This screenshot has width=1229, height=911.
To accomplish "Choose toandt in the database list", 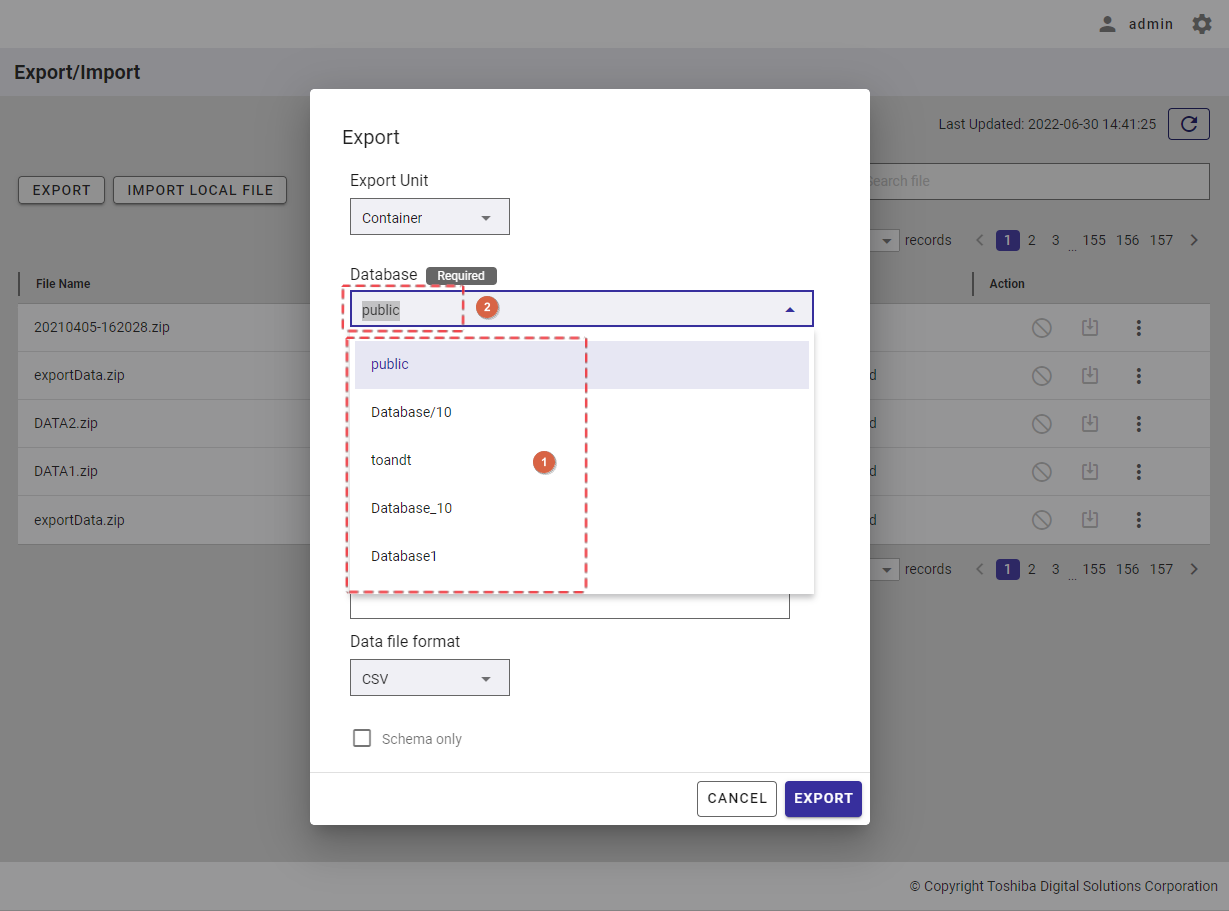I will pos(391,460).
